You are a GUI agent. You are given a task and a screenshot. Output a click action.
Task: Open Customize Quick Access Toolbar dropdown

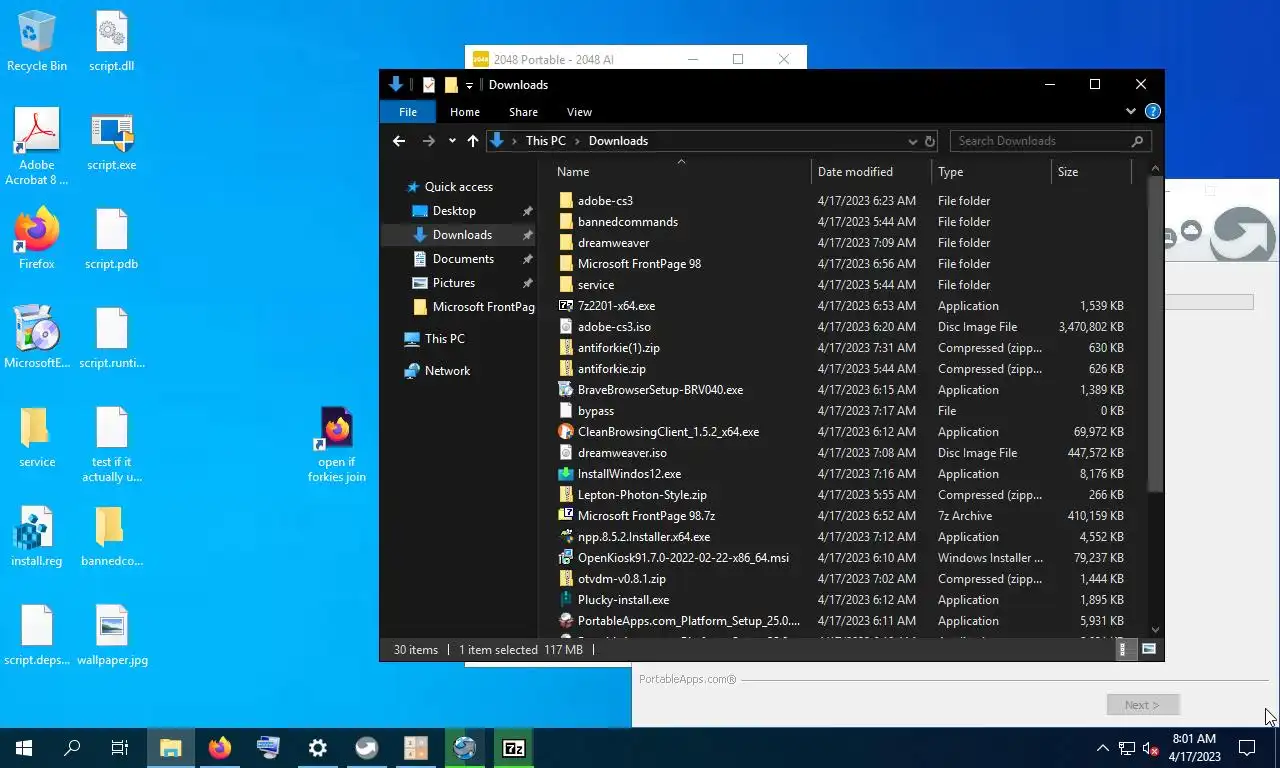click(469, 86)
